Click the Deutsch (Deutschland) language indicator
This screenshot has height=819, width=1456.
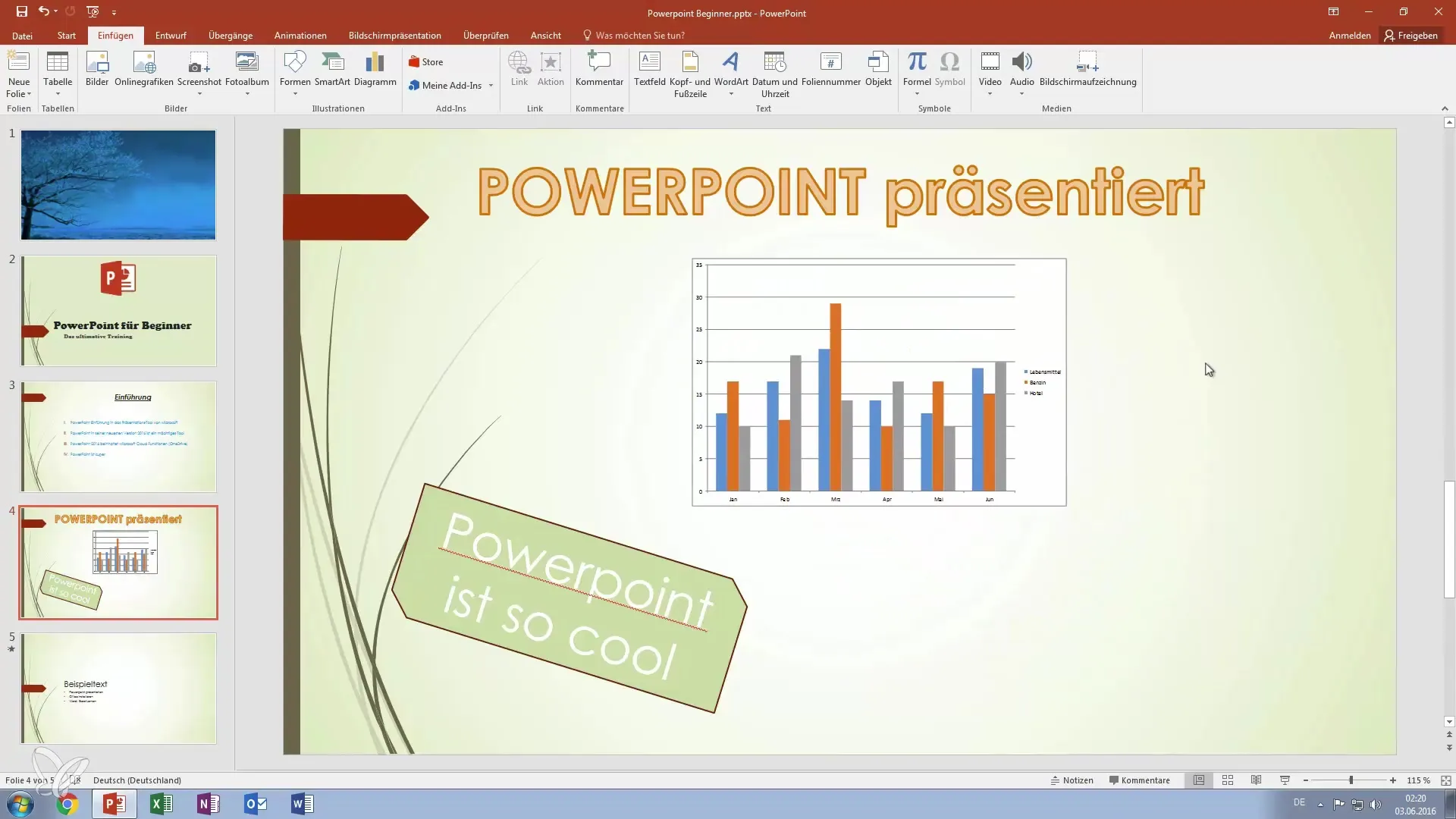click(x=137, y=780)
